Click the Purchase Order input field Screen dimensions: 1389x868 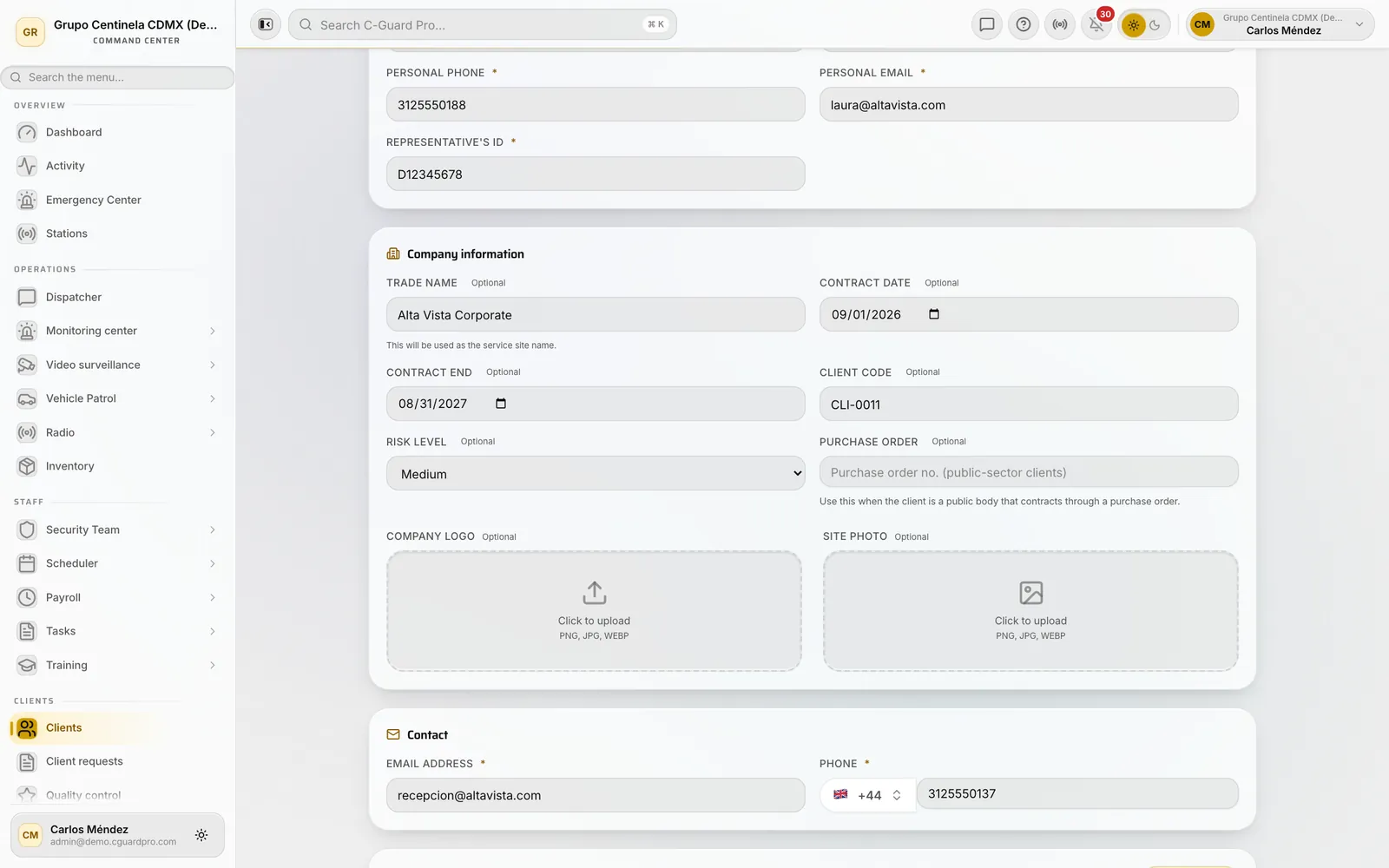point(1029,472)
